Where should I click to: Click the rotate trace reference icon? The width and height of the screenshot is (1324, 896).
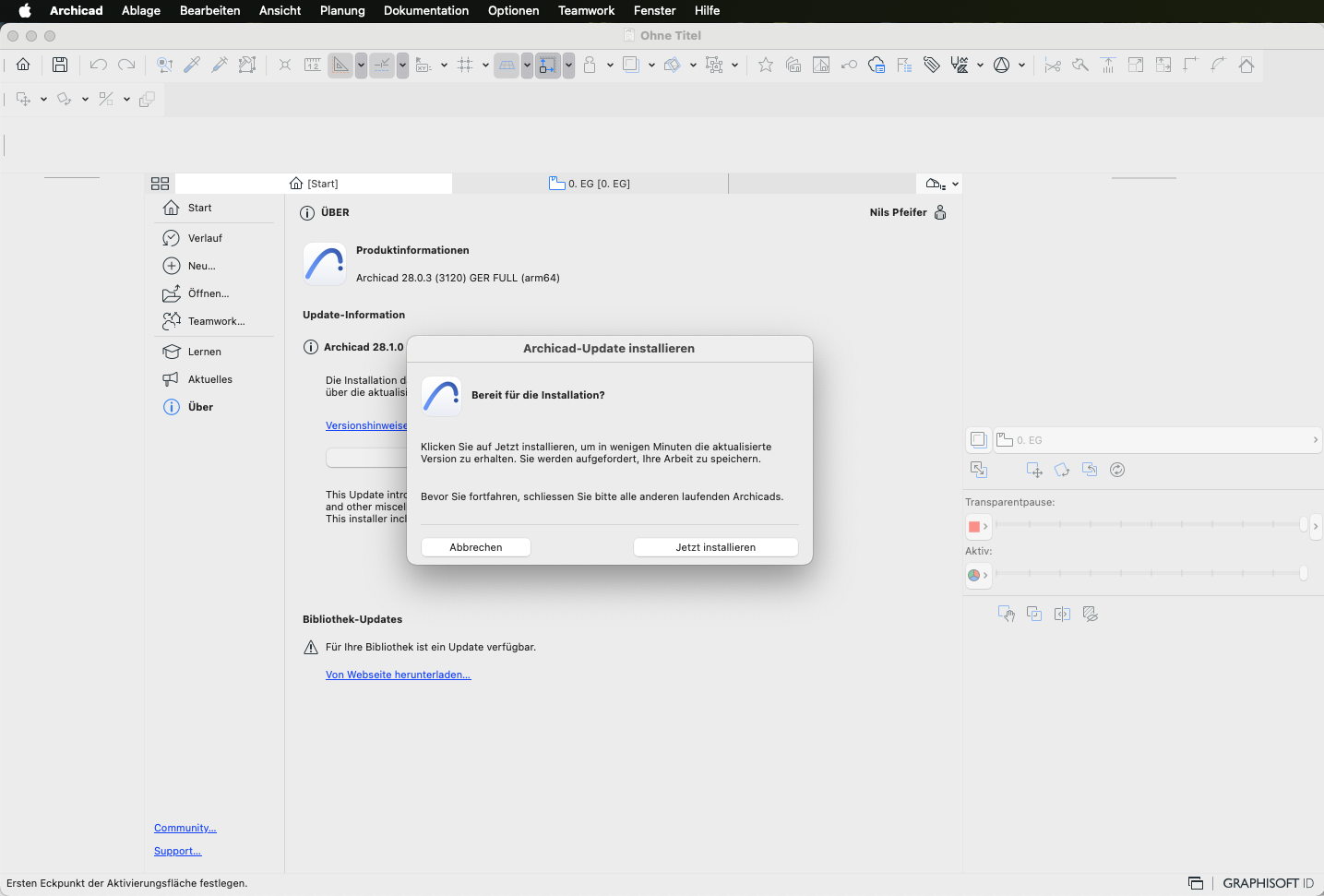(x=1062, y=470)
